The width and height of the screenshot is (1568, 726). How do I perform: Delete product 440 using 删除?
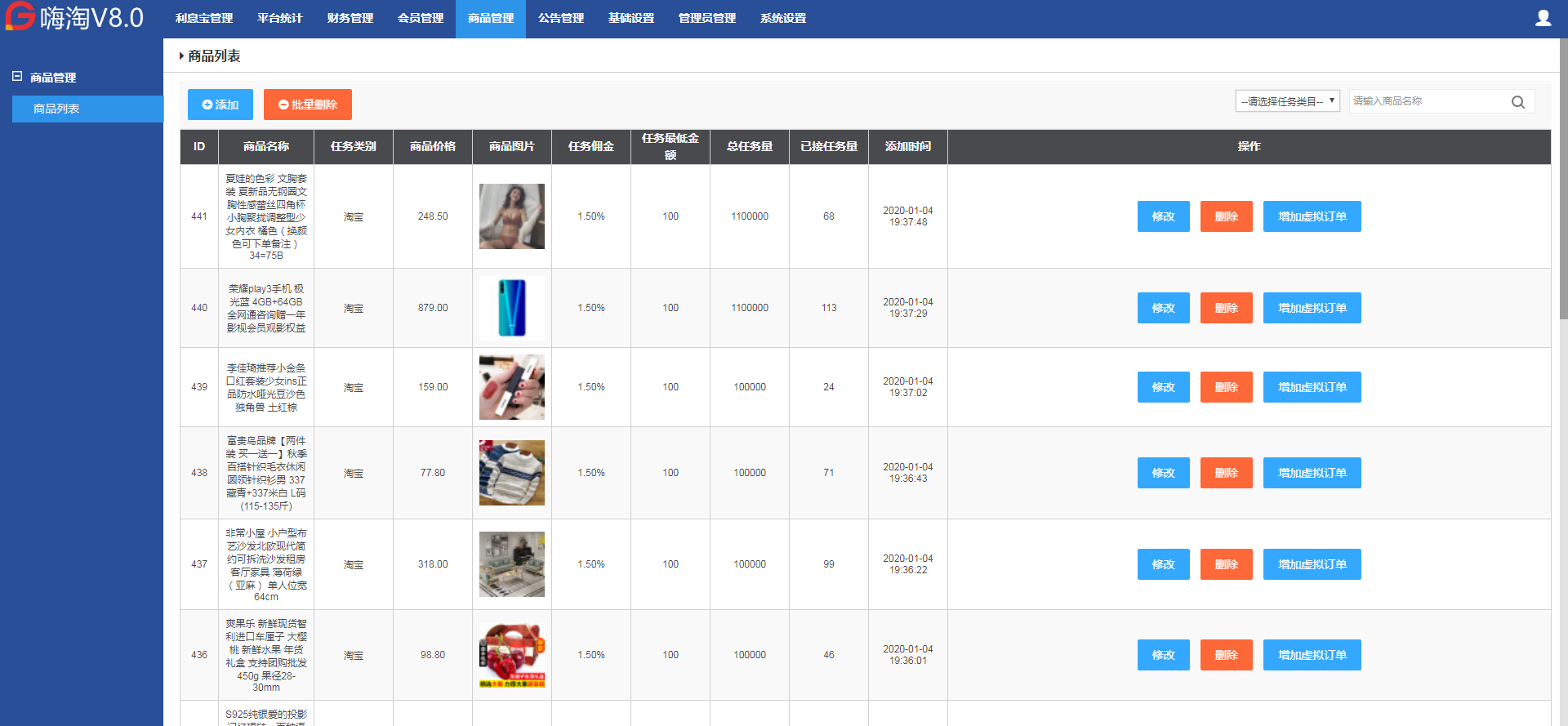pos(1226,308)
